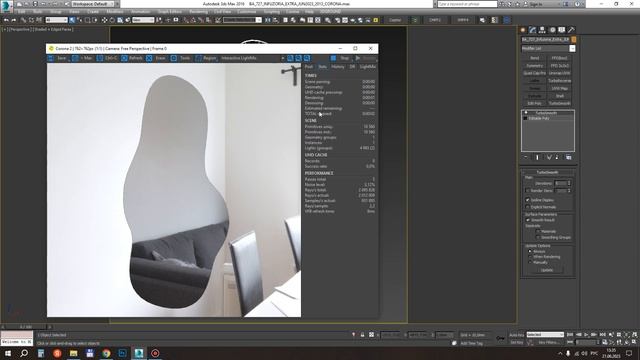
Task: Click the object color swatch beside name field
Action: coord(573,40)
